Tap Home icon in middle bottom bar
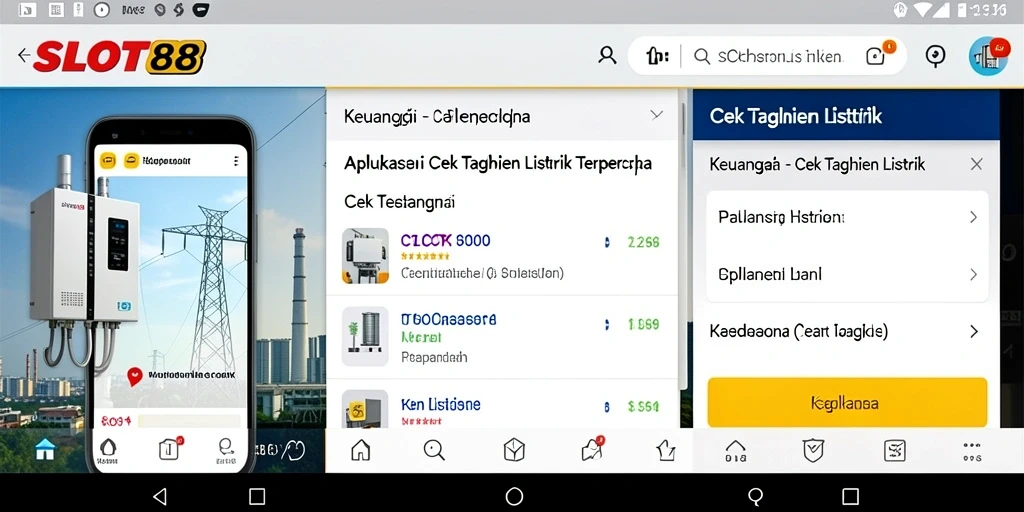 [x=360, y=450]
